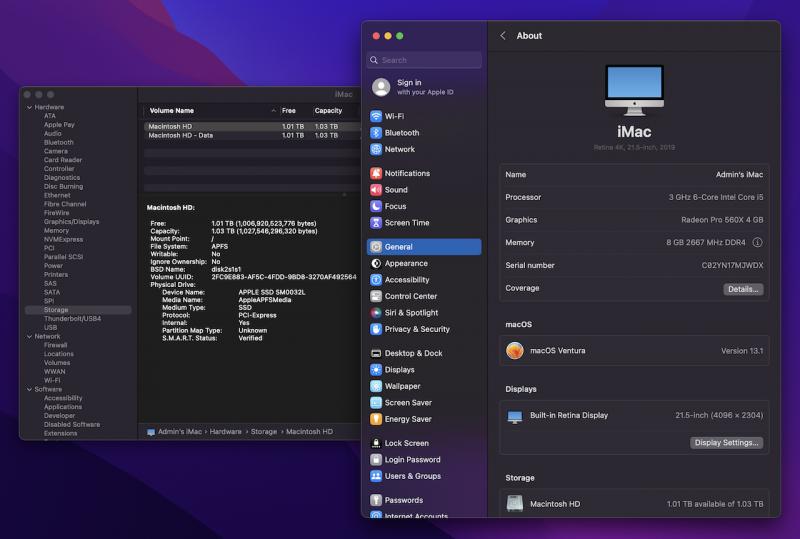Open Display Settings button
Screen dimensions: 800x539
[727, 443]
